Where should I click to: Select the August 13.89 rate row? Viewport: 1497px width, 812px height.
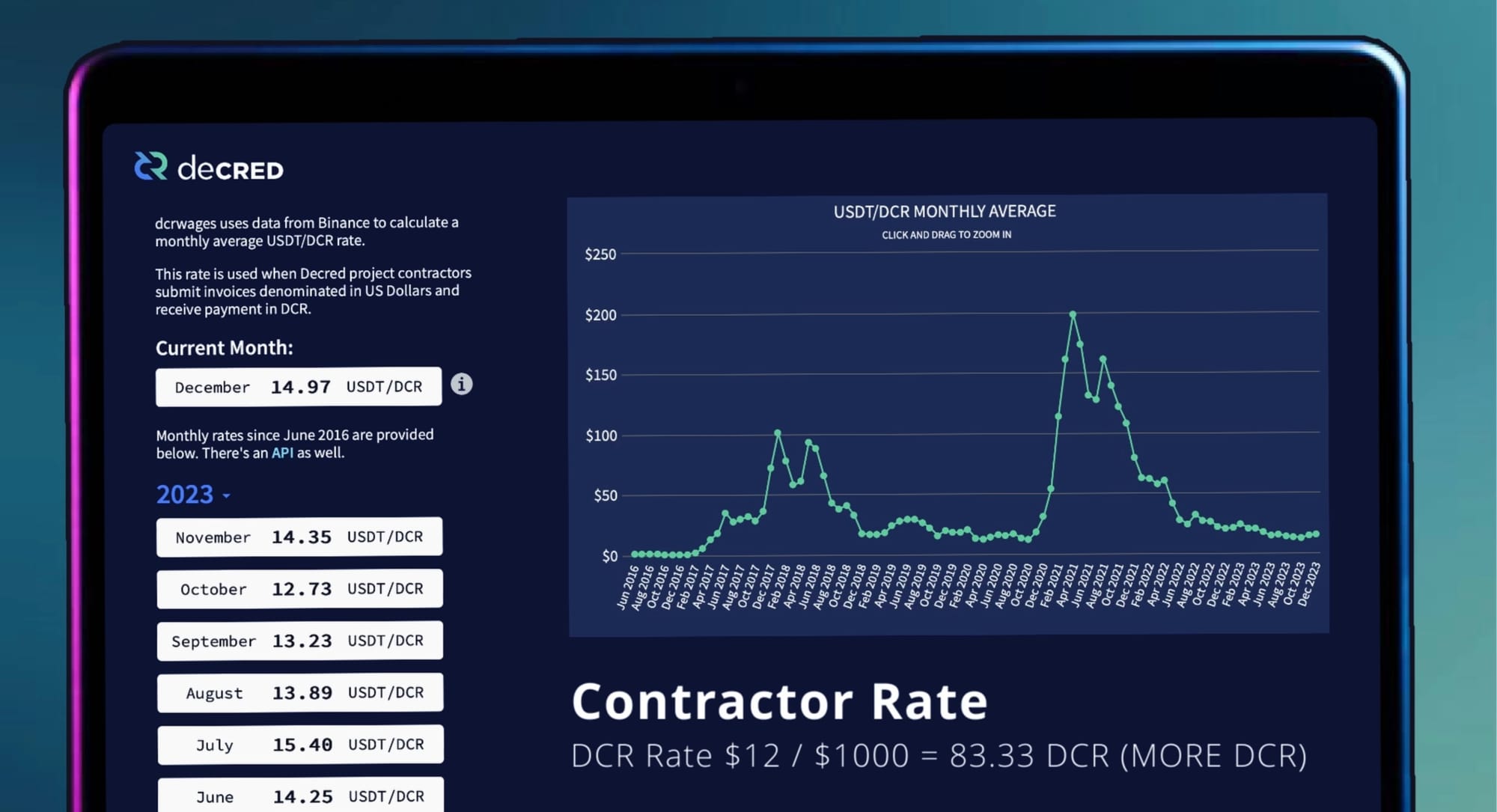[300, 693]
